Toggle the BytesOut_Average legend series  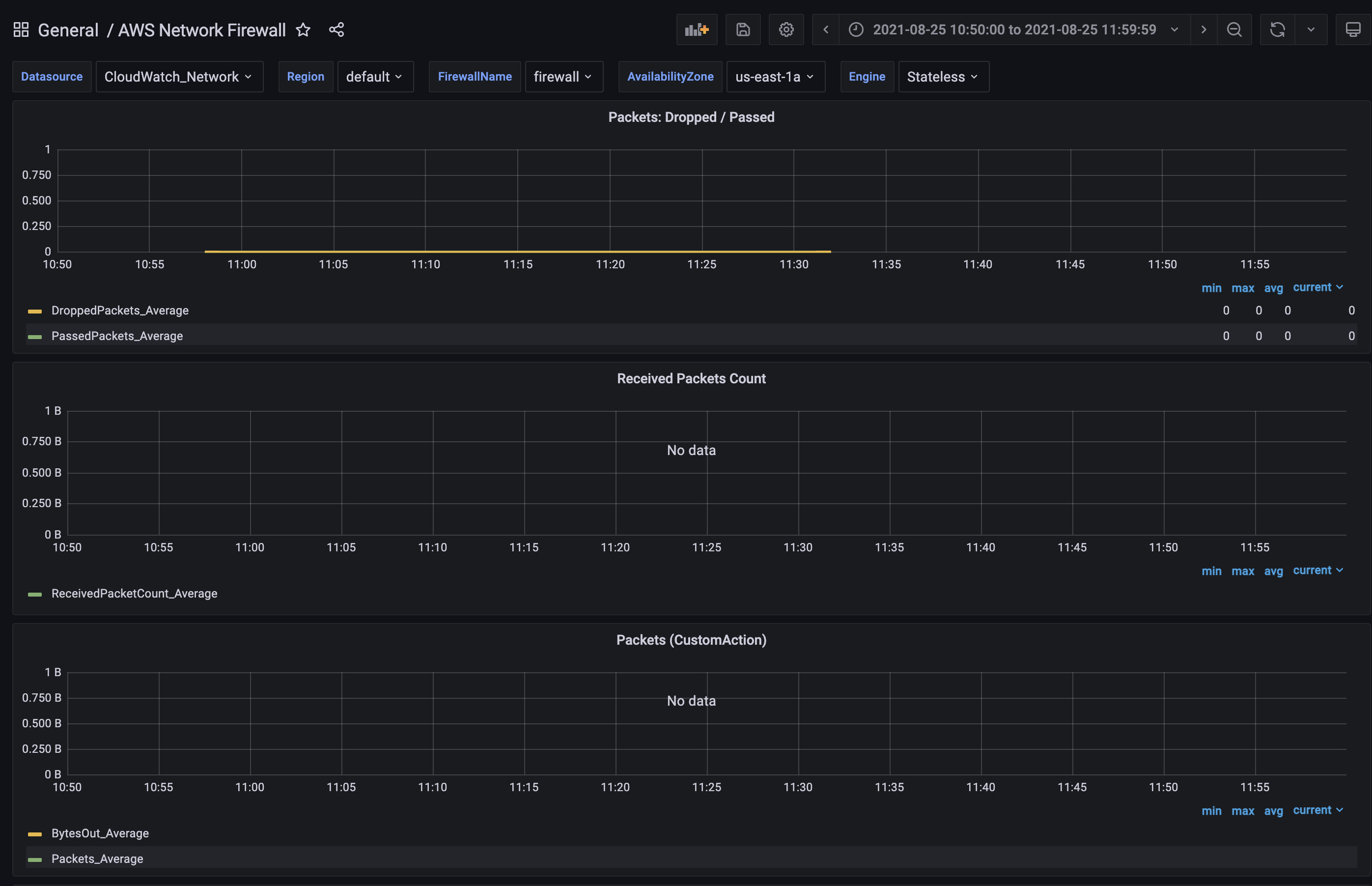tap(100, 833)
